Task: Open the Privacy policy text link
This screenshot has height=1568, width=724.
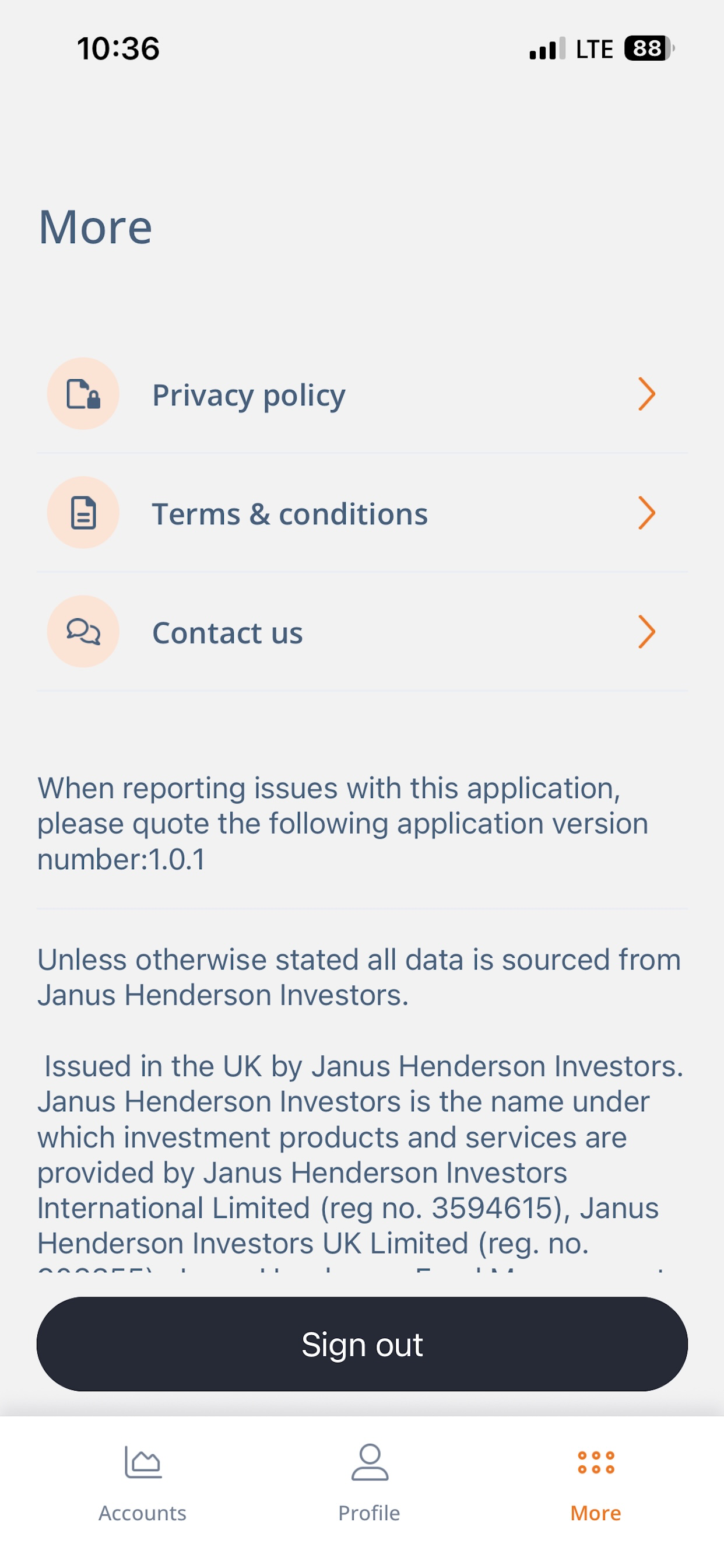Action: click(x=249, y=396)
